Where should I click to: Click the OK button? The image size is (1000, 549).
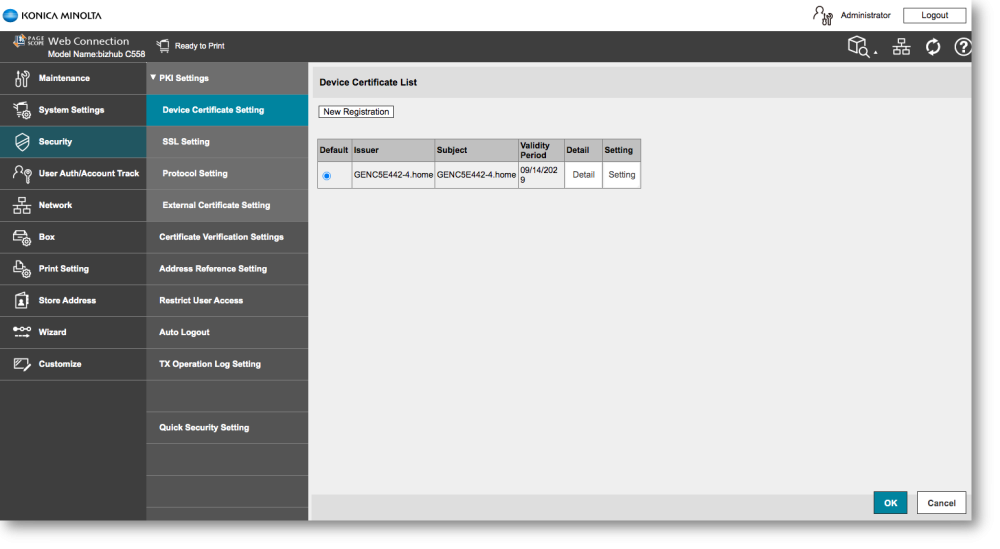click(x=890, y=502)
